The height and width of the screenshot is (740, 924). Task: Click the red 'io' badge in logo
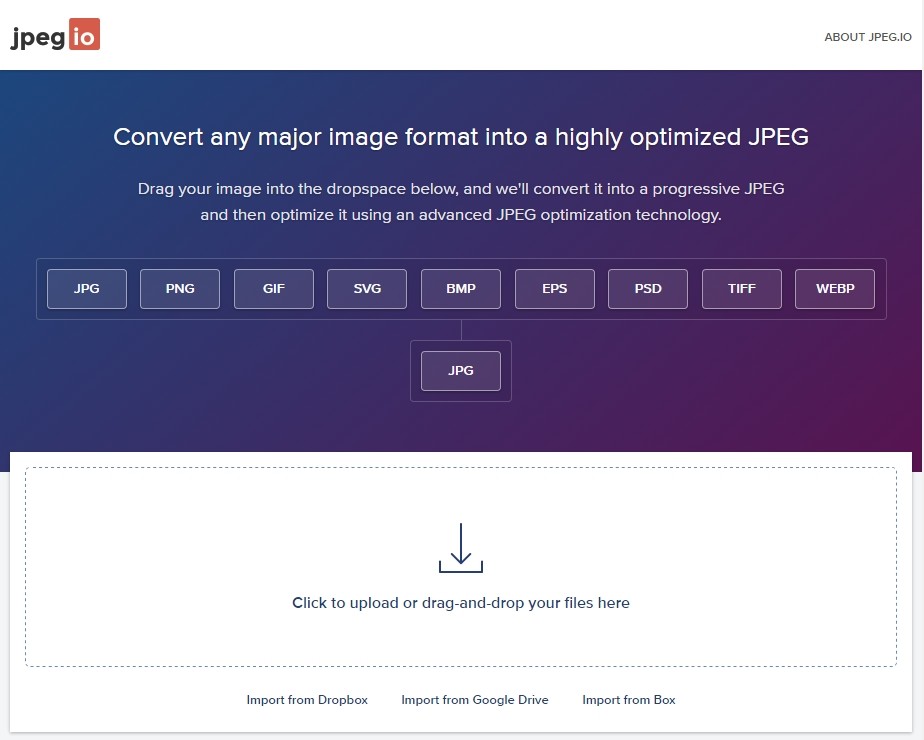click(84, 34)
